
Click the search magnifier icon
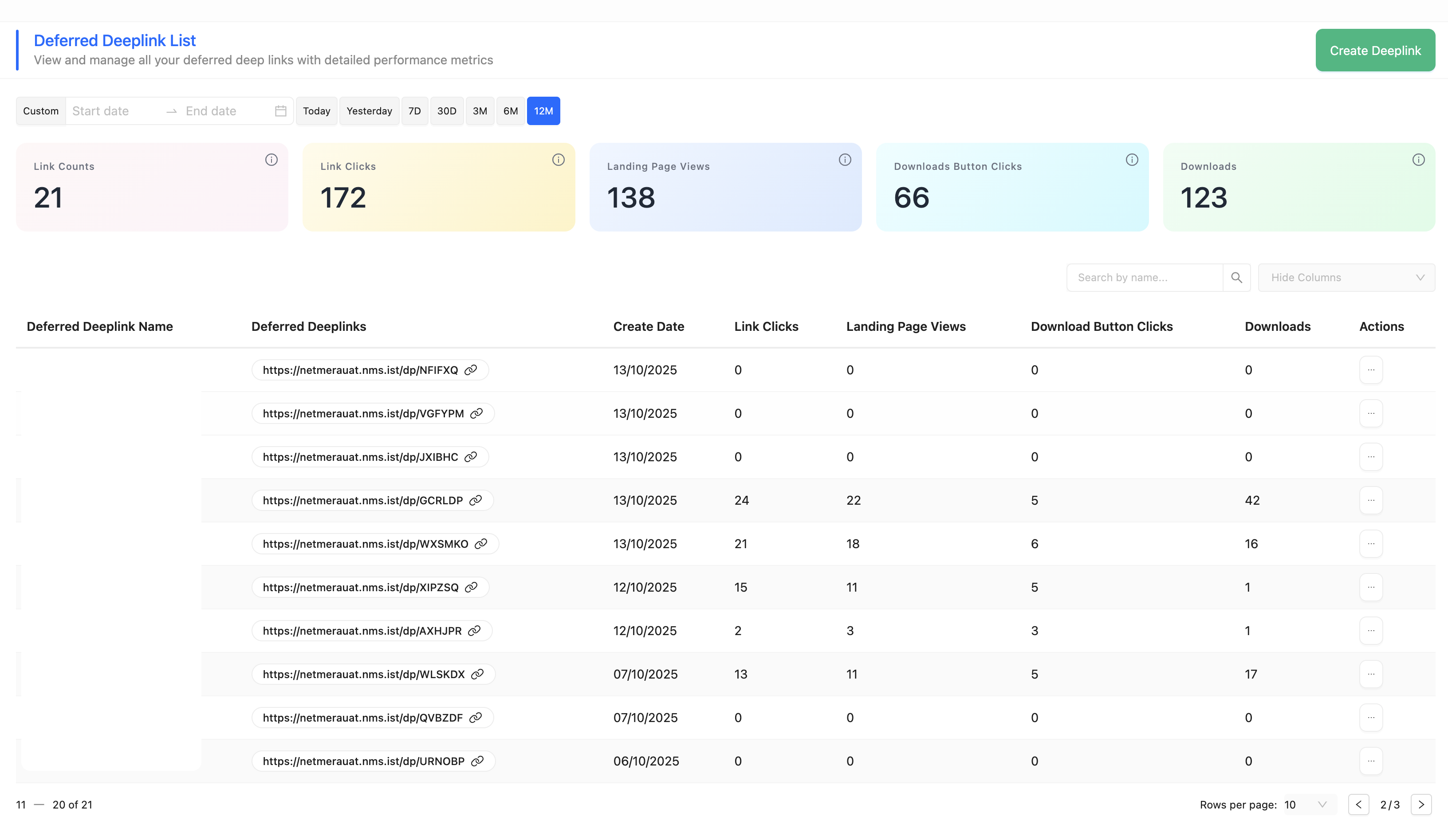click(x=1236, y=278)
